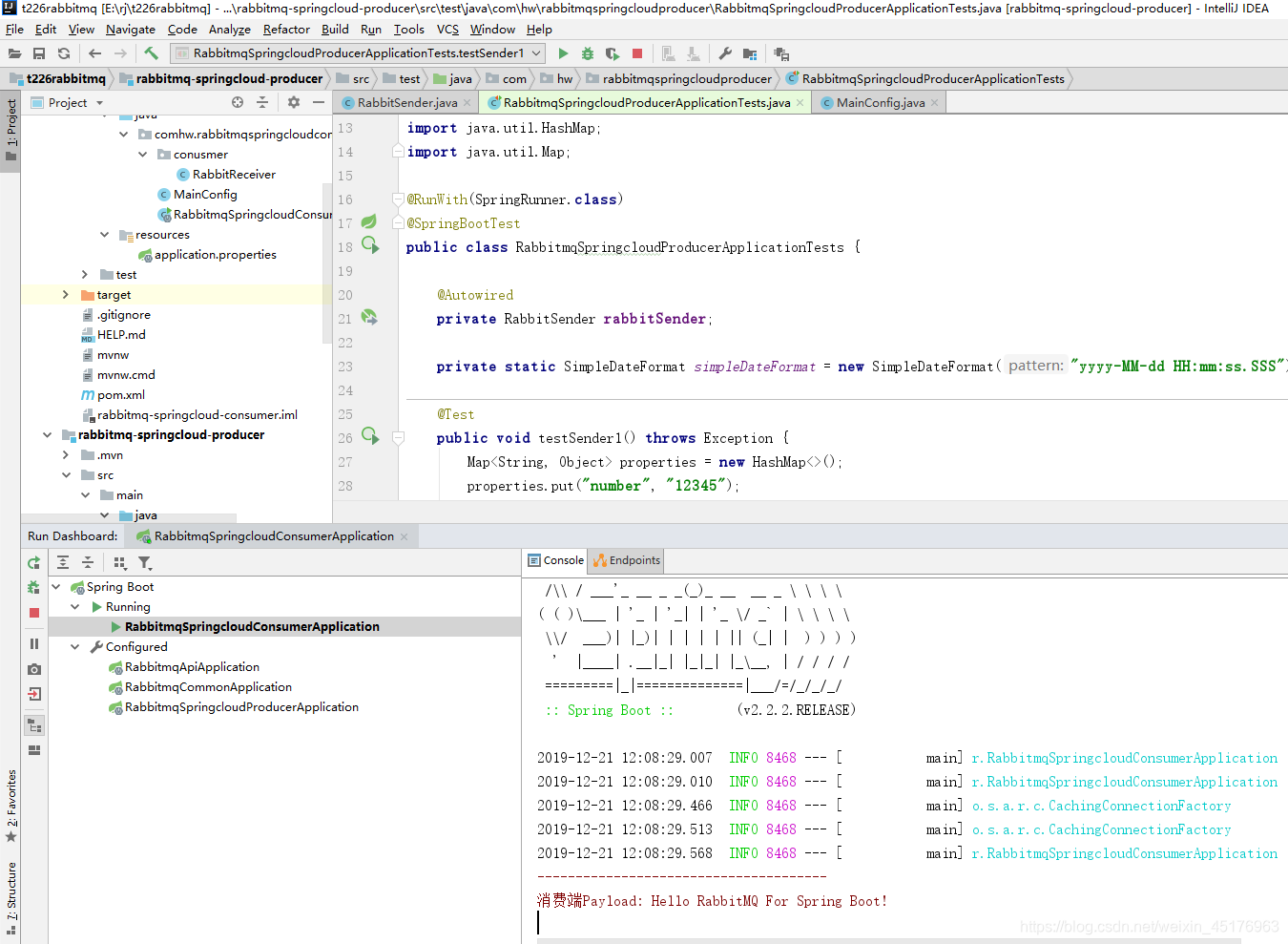The width and height of the screenshot is (1288, 944).
Task: Save all files with the disk icon
Action: (39, 53)
